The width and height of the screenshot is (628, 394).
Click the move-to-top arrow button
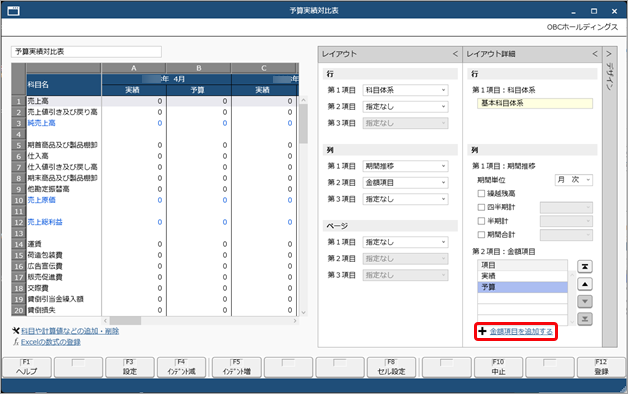coord(585,266)
